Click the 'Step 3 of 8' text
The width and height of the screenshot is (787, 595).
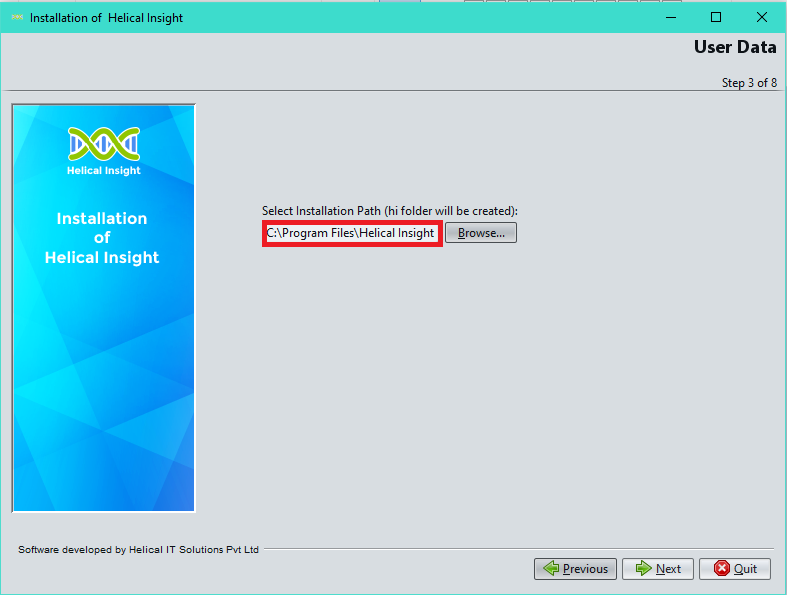(x=749, y=83)
